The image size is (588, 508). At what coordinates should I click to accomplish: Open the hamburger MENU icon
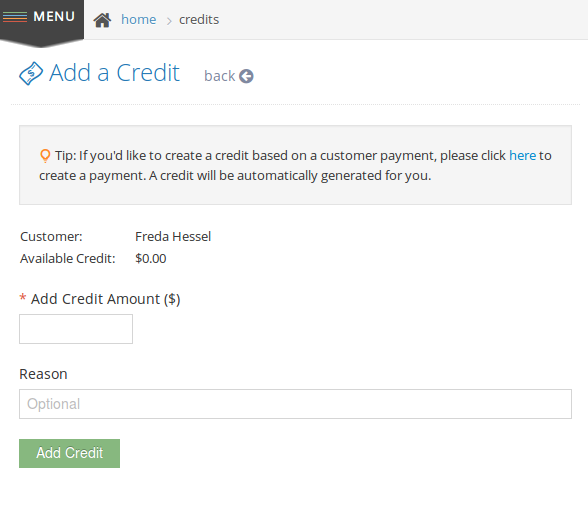pyautogui.click(x=15, y=17)
